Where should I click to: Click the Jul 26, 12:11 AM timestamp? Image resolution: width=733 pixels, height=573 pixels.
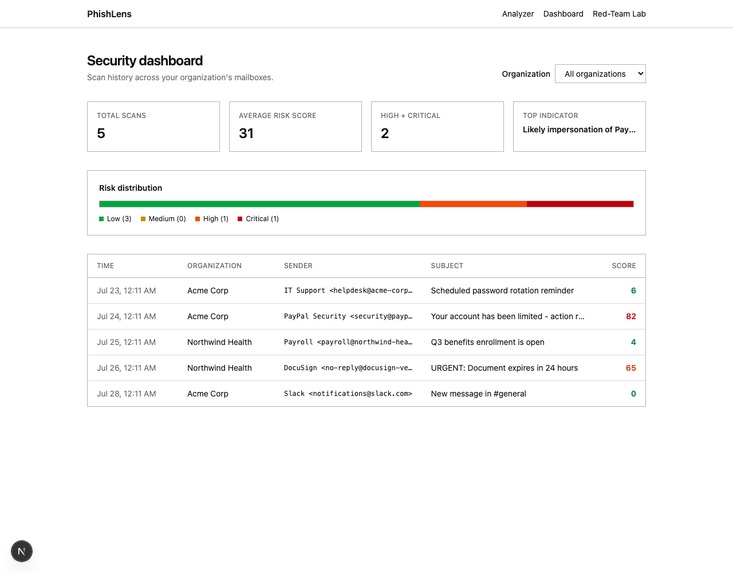(x=126, y=368)
